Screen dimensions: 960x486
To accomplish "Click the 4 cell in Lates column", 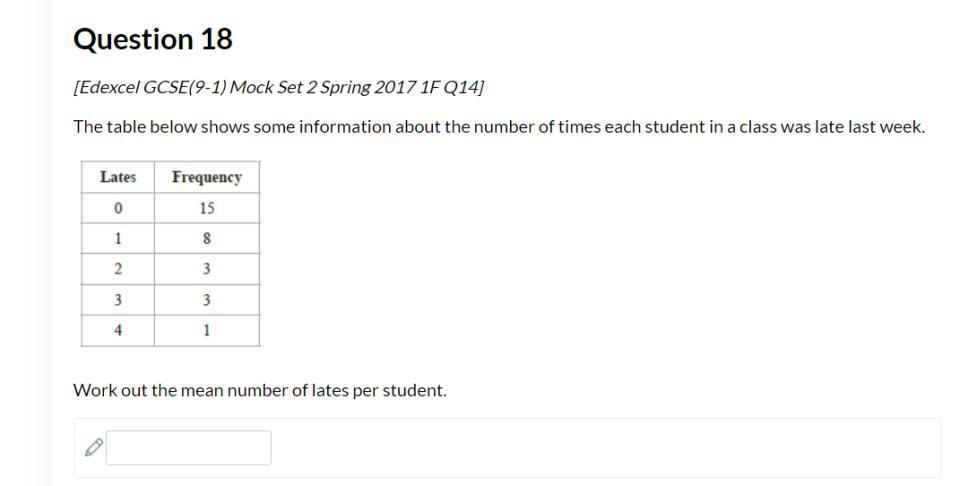I will (118, 330).
